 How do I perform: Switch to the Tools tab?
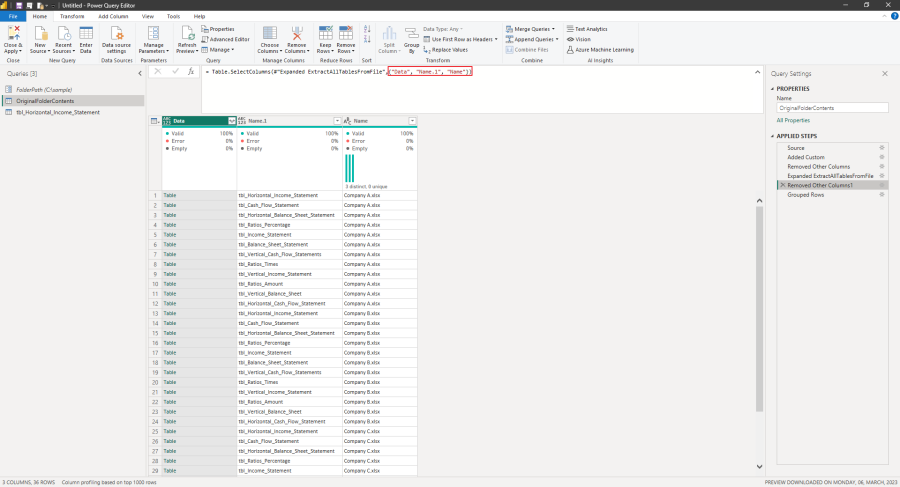(173, 17)
